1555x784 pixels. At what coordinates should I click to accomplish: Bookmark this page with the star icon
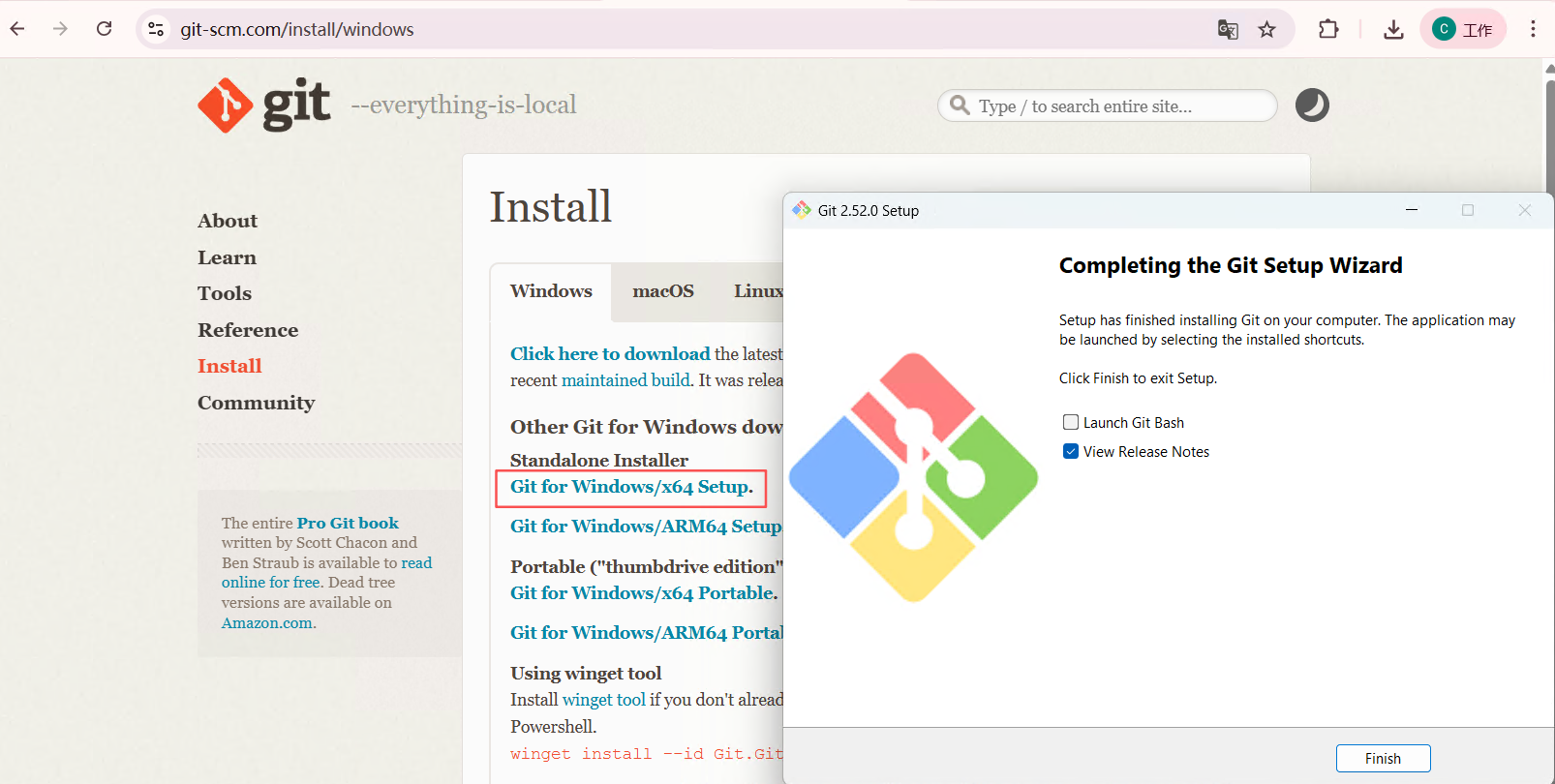(1266, 29)
